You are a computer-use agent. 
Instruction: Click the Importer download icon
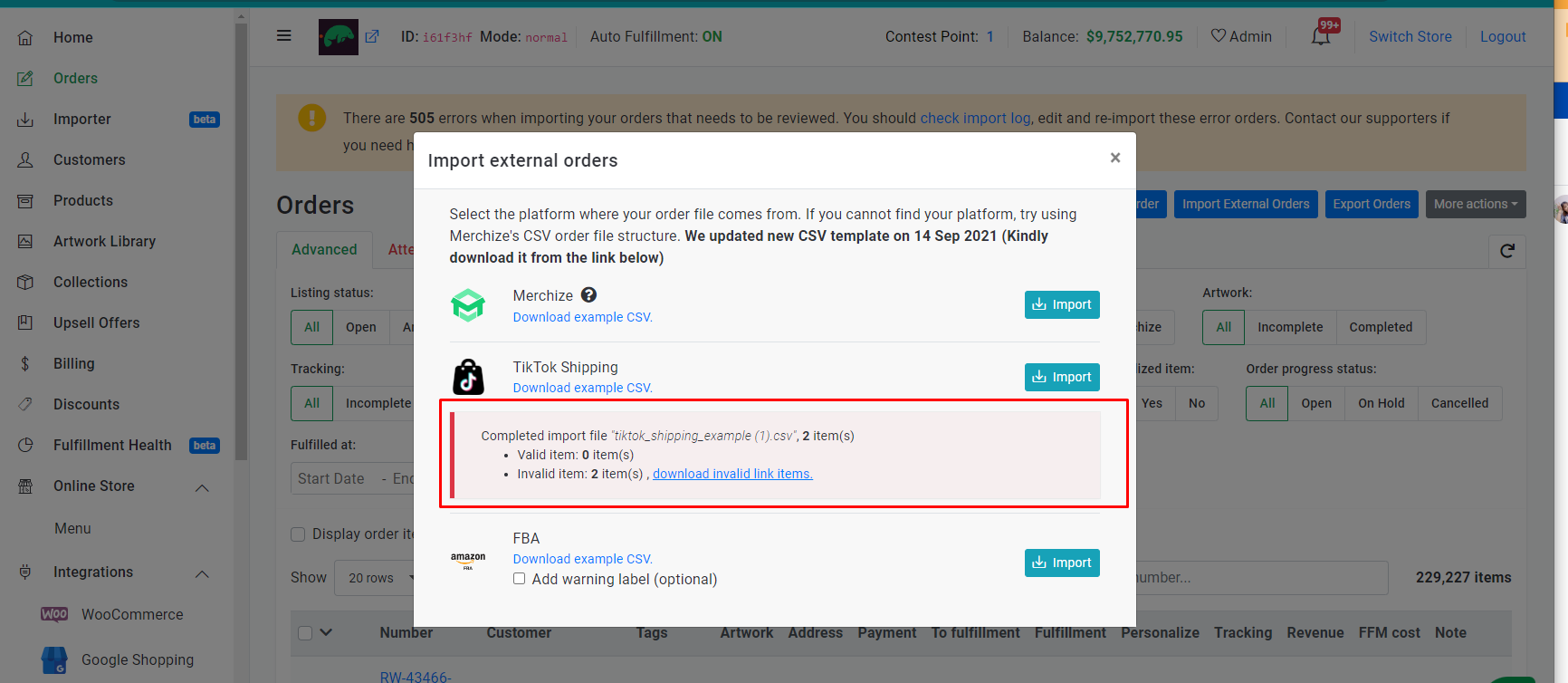click(25, 119)
